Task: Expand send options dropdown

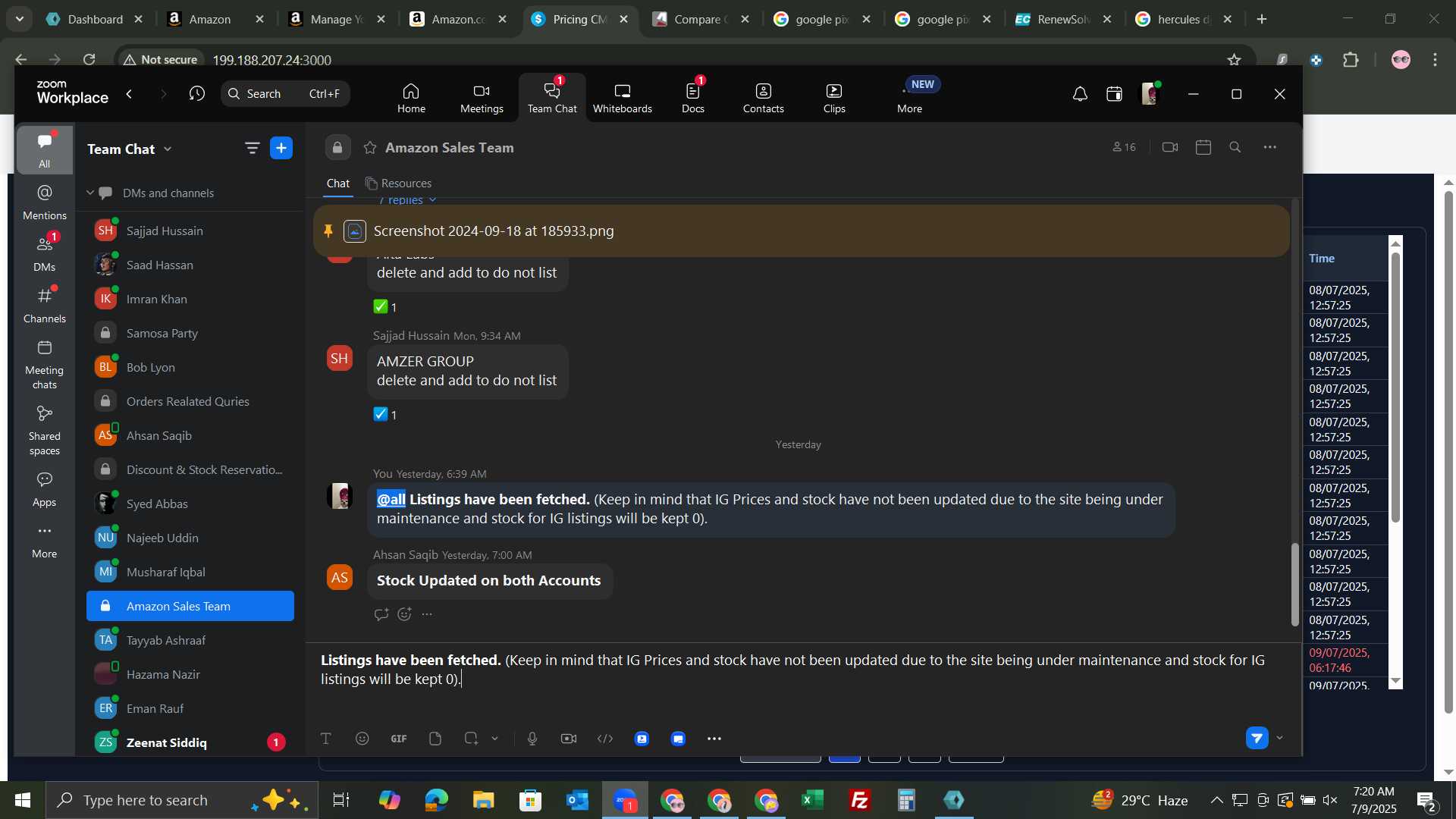Action: point(1280,738)
